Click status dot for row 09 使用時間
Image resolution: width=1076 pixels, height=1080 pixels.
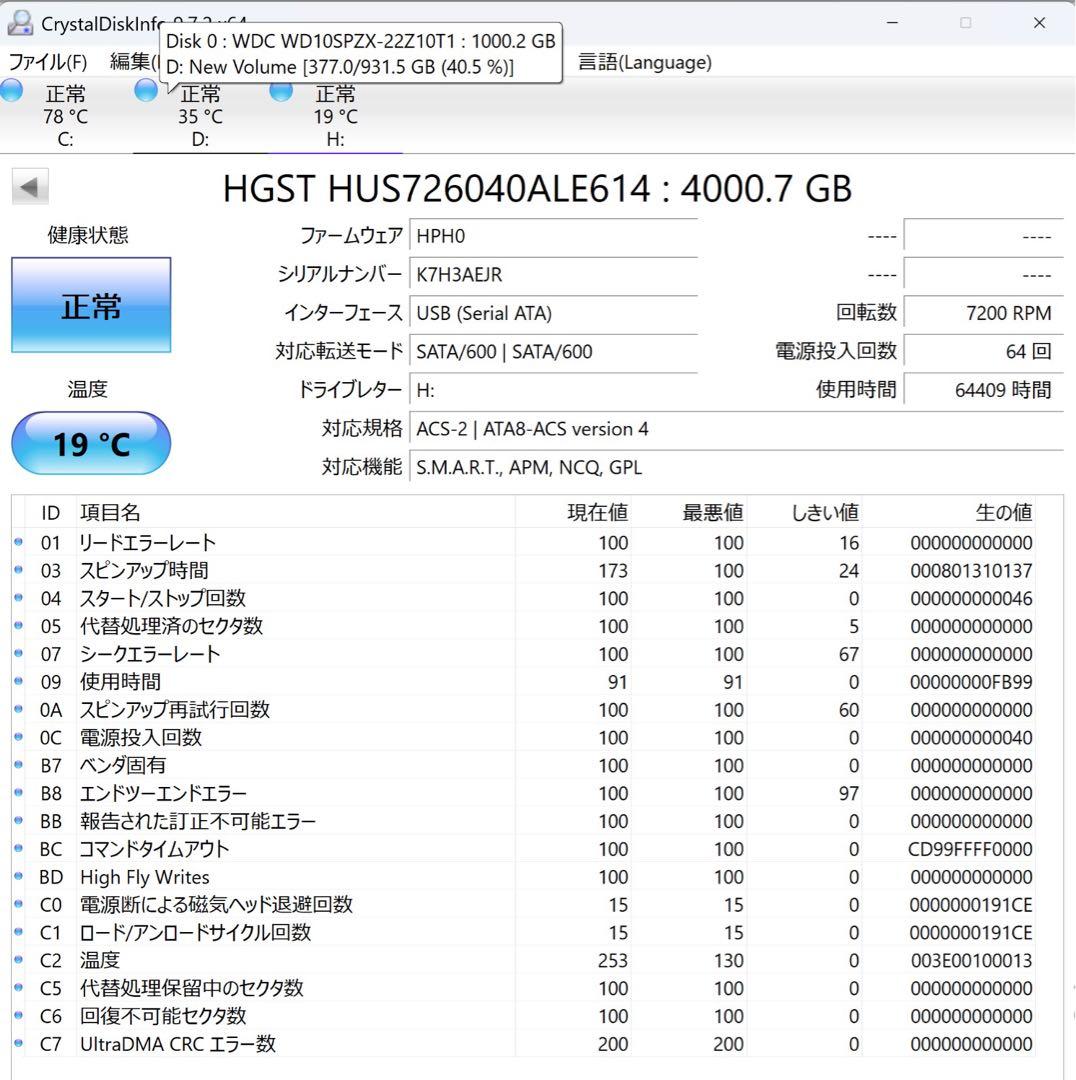point(19,681)
